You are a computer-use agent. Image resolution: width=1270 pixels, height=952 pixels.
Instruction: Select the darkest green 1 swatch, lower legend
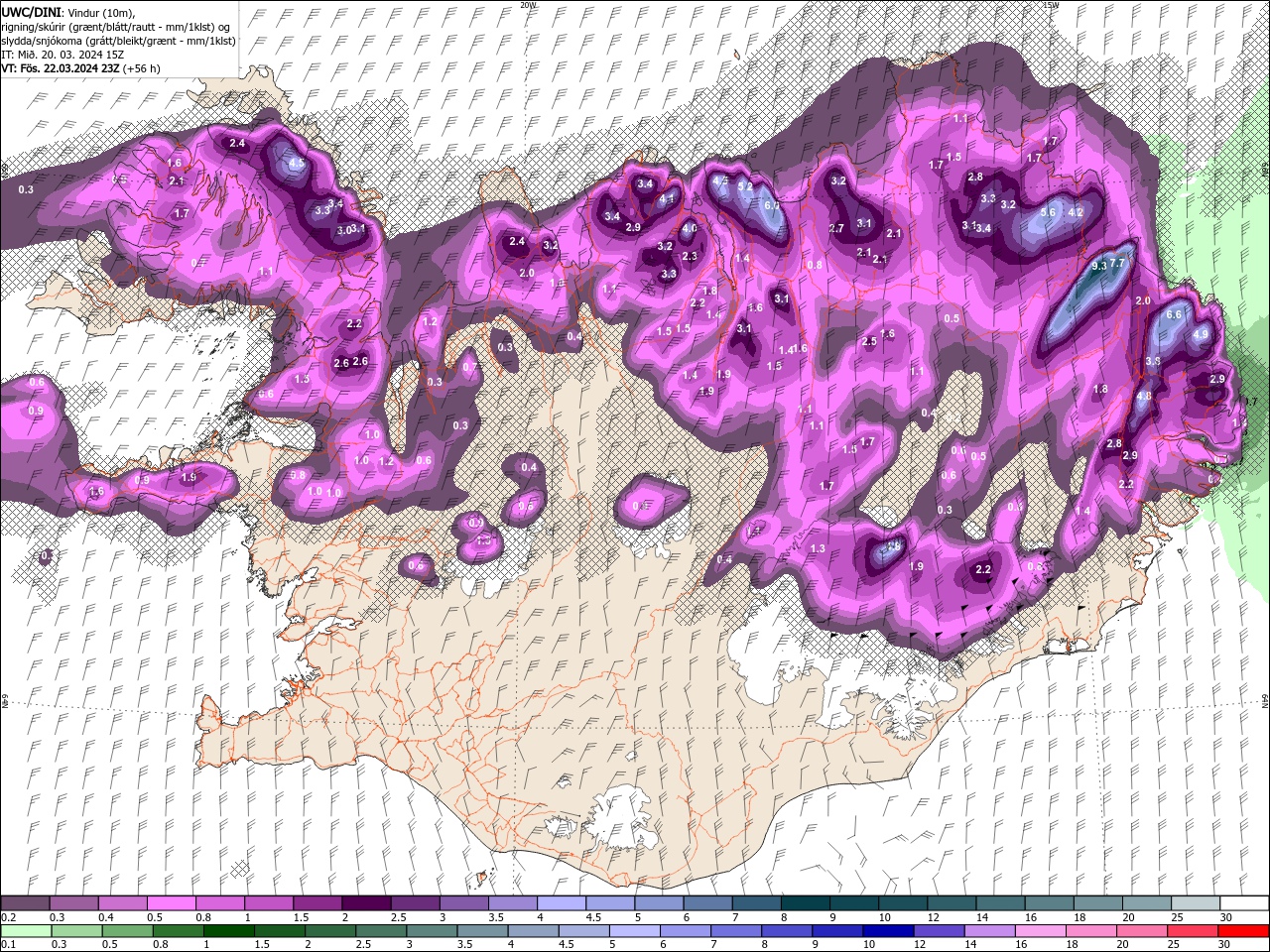(x=228, y=930)
